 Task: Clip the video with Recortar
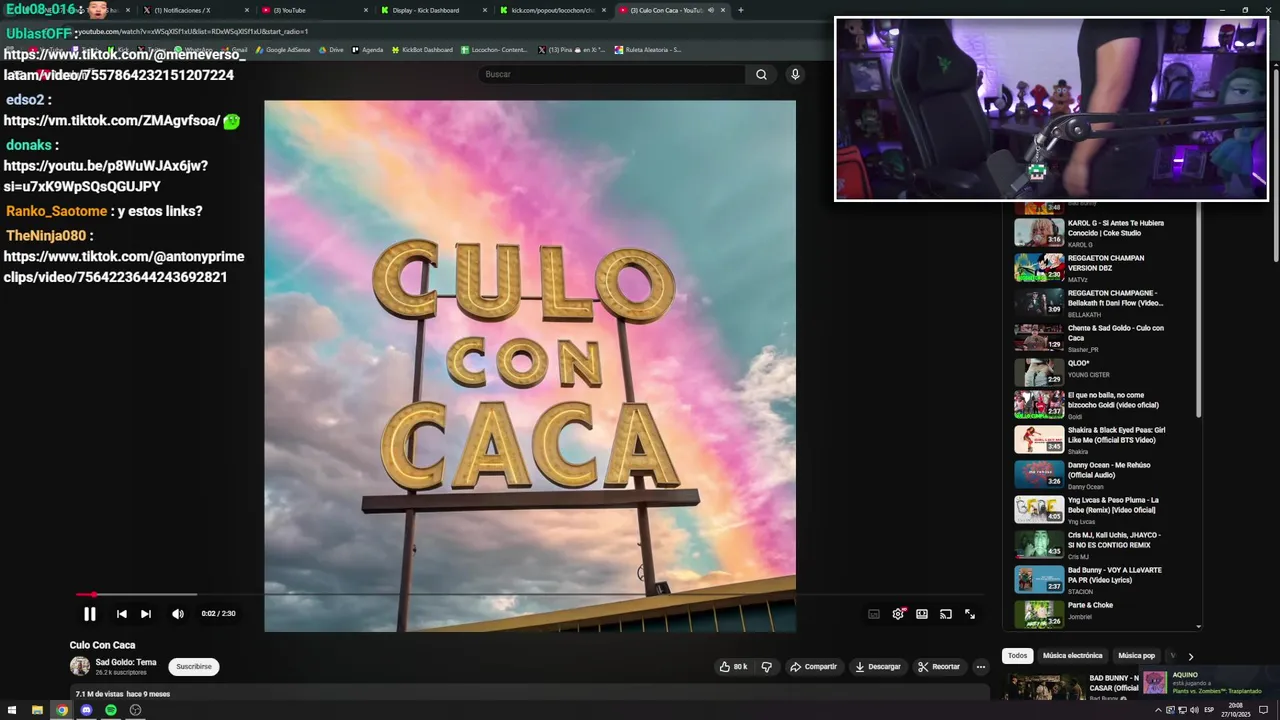939,667
